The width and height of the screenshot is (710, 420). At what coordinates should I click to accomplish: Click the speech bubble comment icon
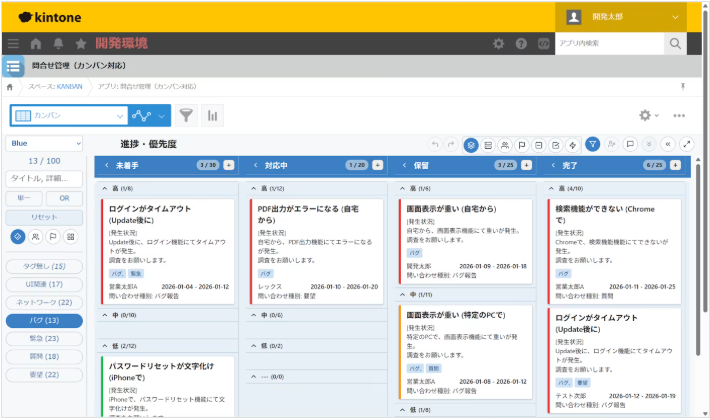(x=630, y=144)
